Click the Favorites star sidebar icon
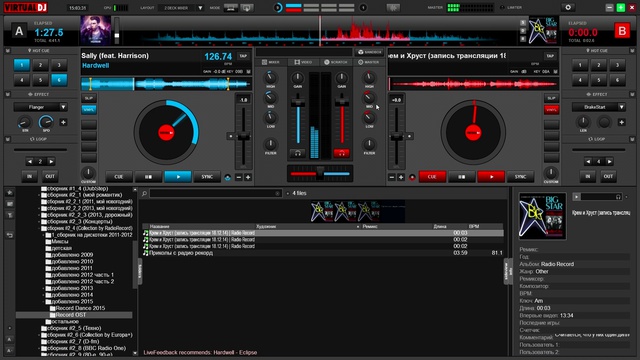Viewport: 640px width, 360px height. coord(10,192)
